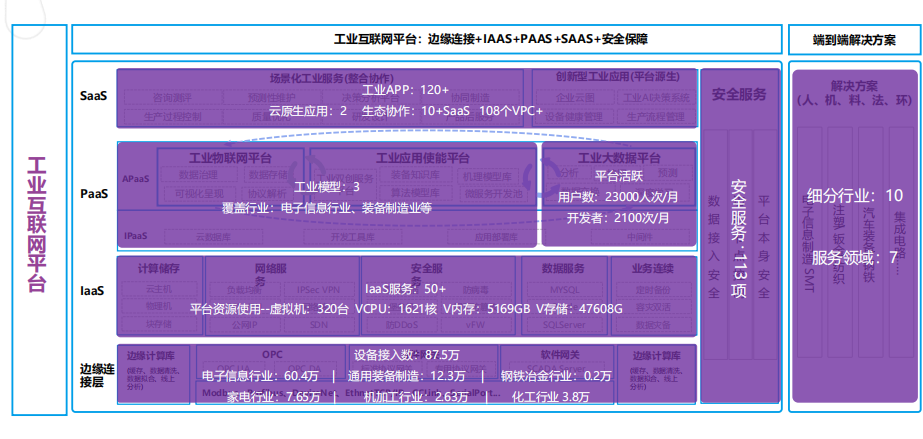Select the '协同制造' service box
923x439 pixels.
(x=469, y=98)
